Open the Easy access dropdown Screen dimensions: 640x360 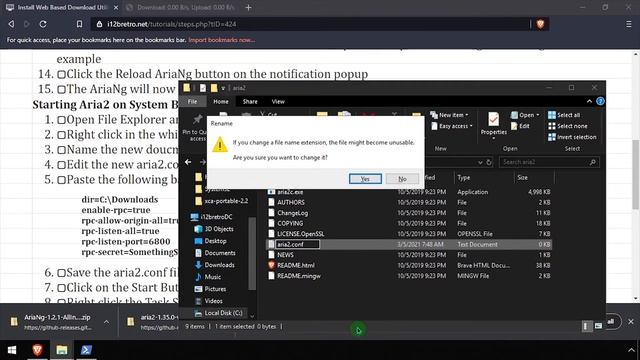[452, 126]
